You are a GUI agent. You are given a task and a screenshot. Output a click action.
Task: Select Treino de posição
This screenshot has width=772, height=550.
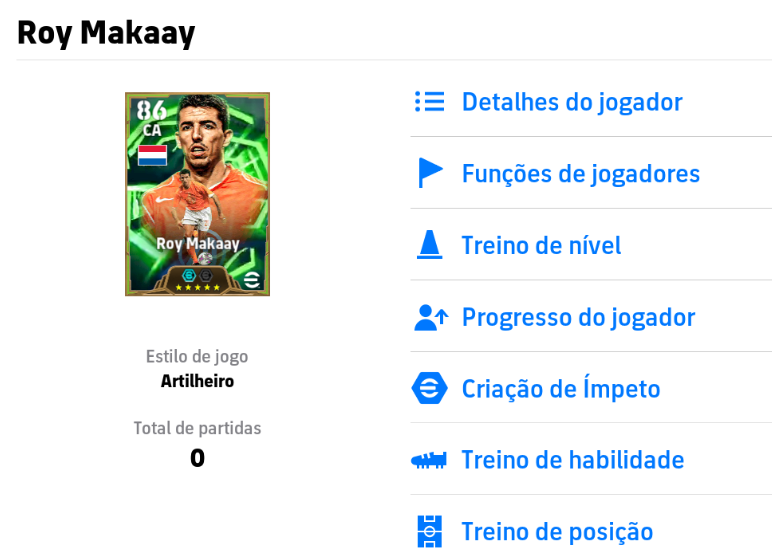coord(557,532)
